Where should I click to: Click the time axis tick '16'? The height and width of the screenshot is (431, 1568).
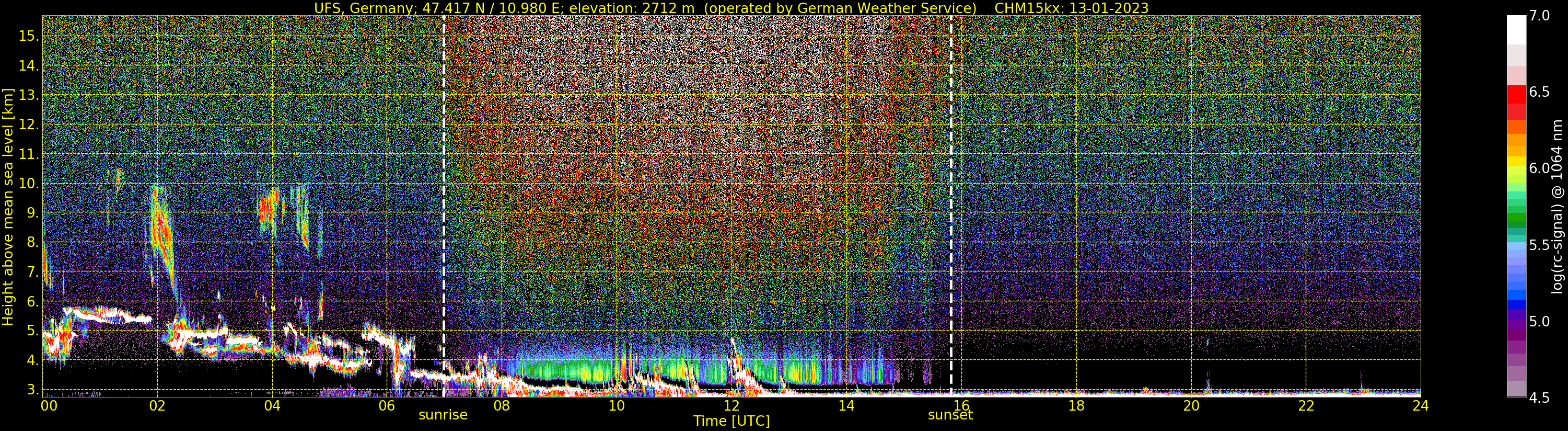961,405
